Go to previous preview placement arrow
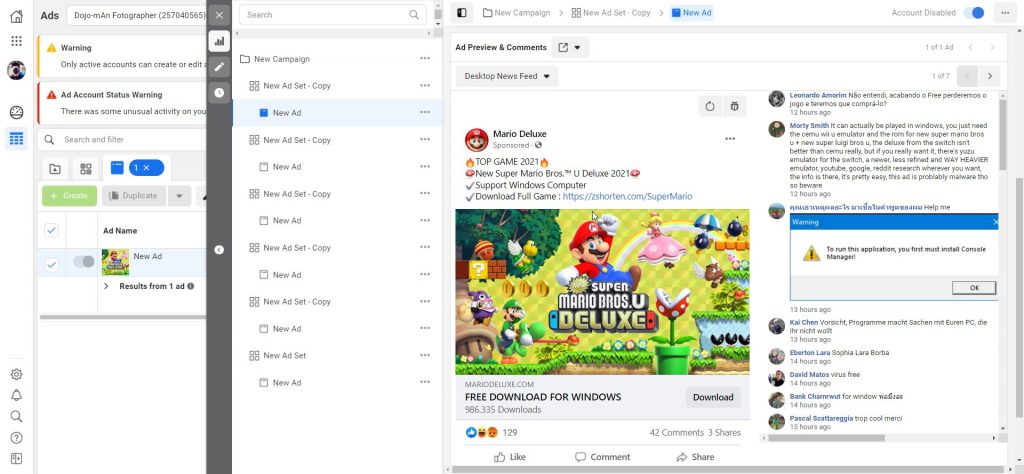Screen dimensions: 1024x474 pos(967,76)
